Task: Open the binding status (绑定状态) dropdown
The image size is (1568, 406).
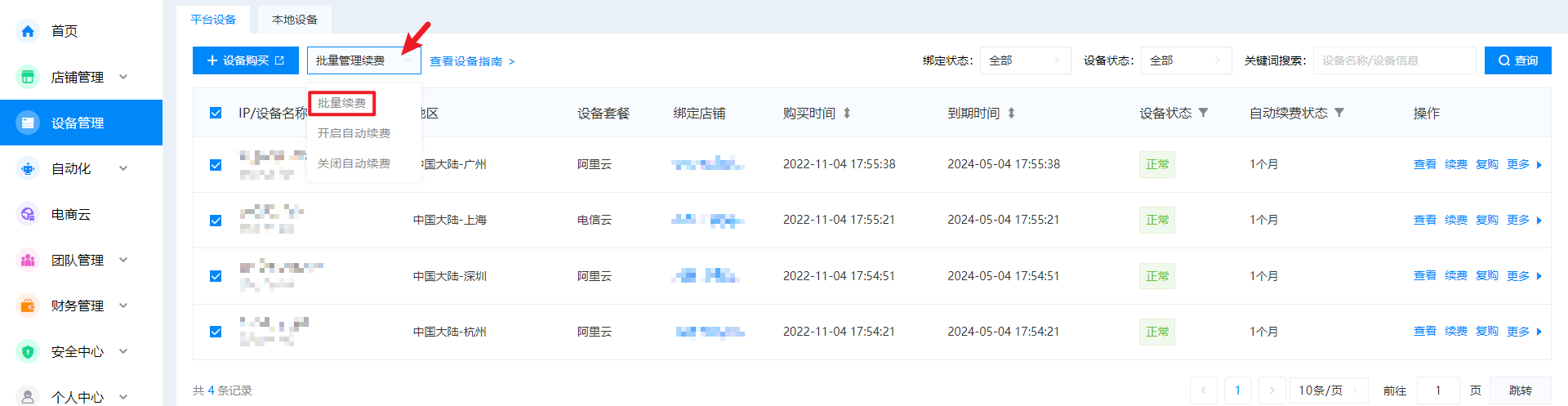Action: [x=1025, y=60]
